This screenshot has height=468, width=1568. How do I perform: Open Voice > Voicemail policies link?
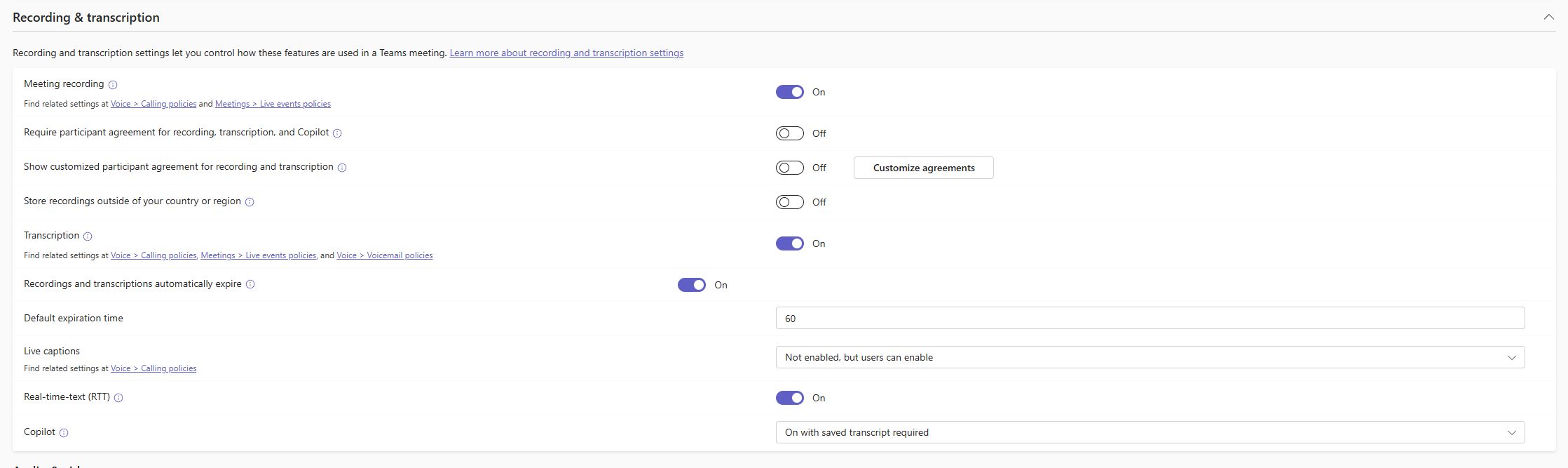pyautogui.click(x=385, y=255)
